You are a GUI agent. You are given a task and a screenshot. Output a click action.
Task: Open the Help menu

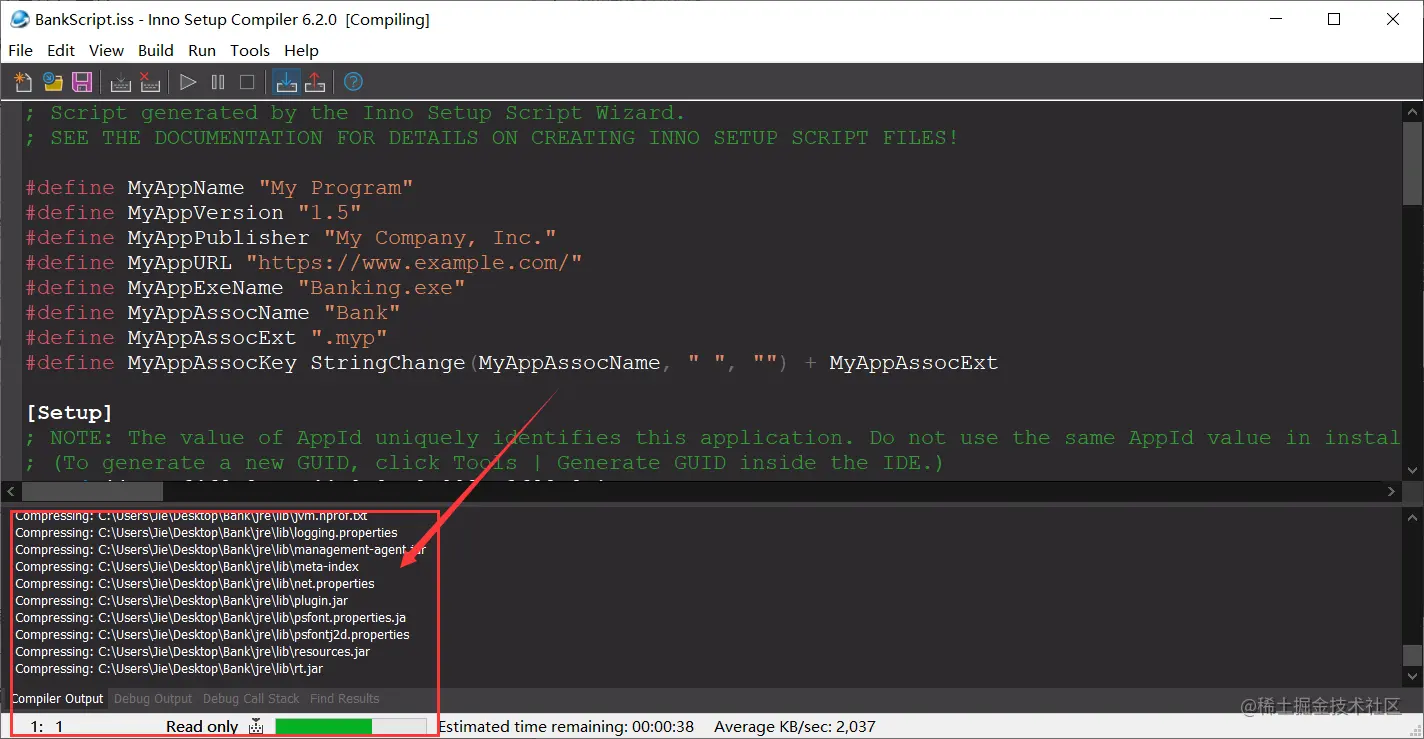click(301, 50)
